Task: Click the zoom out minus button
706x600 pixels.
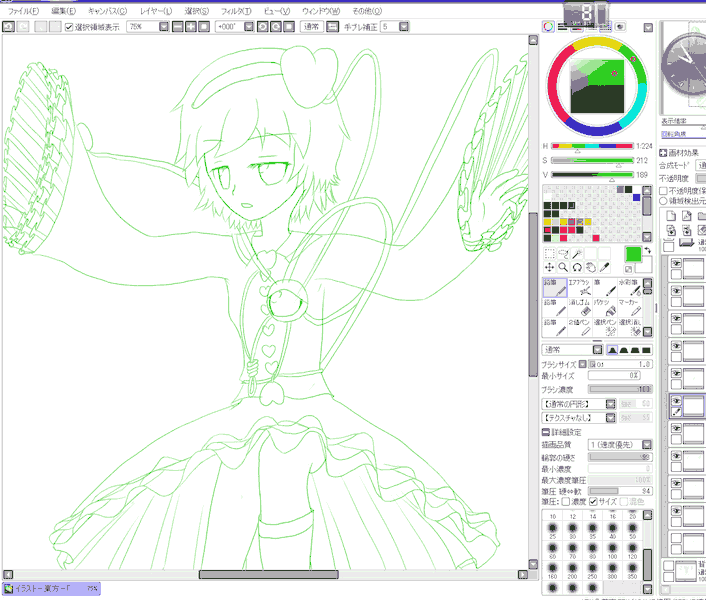Action: tap(178, 27)
